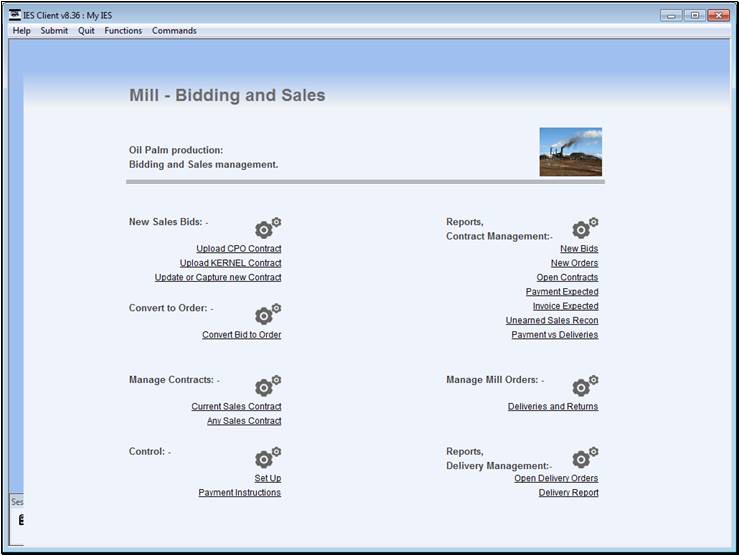This screenshot has width=739, height=555.
Task: Open Current Sales Contract
Action: 236,406
